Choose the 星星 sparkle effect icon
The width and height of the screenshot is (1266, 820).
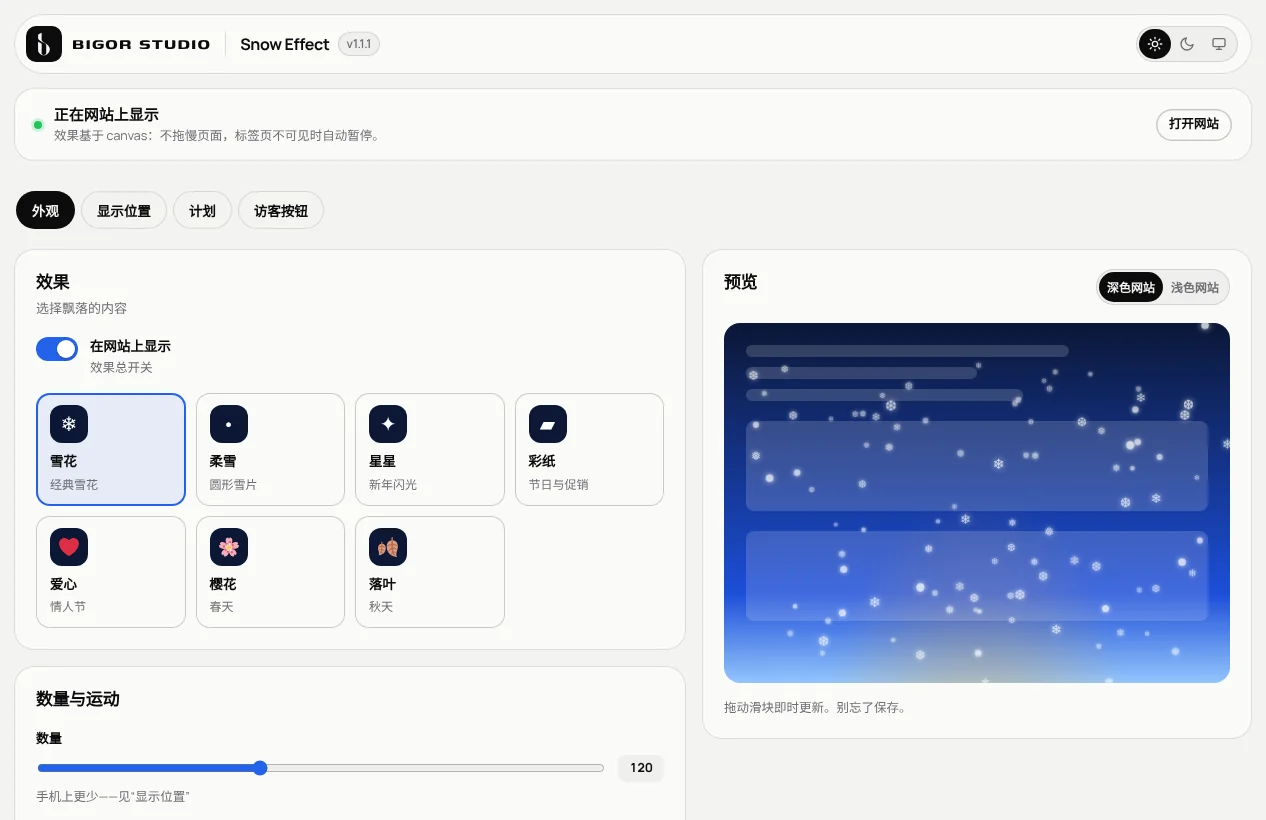coord(388,424)
